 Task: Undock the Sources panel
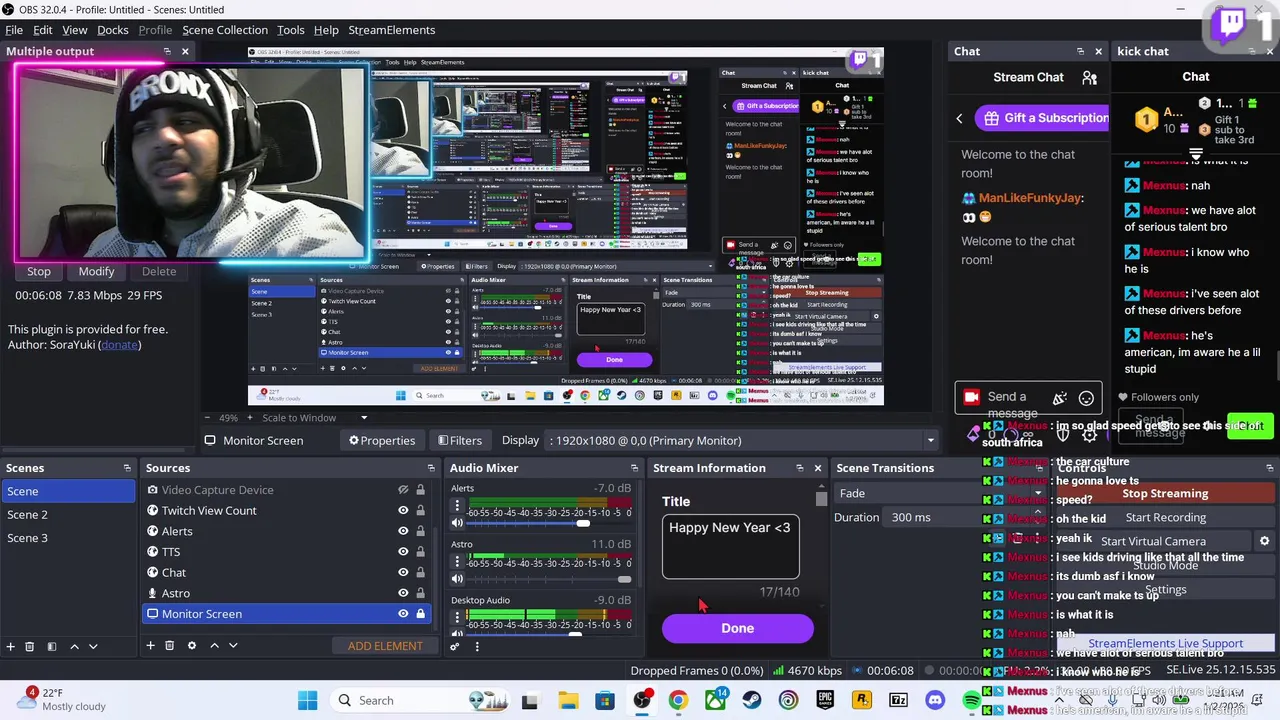431,468
